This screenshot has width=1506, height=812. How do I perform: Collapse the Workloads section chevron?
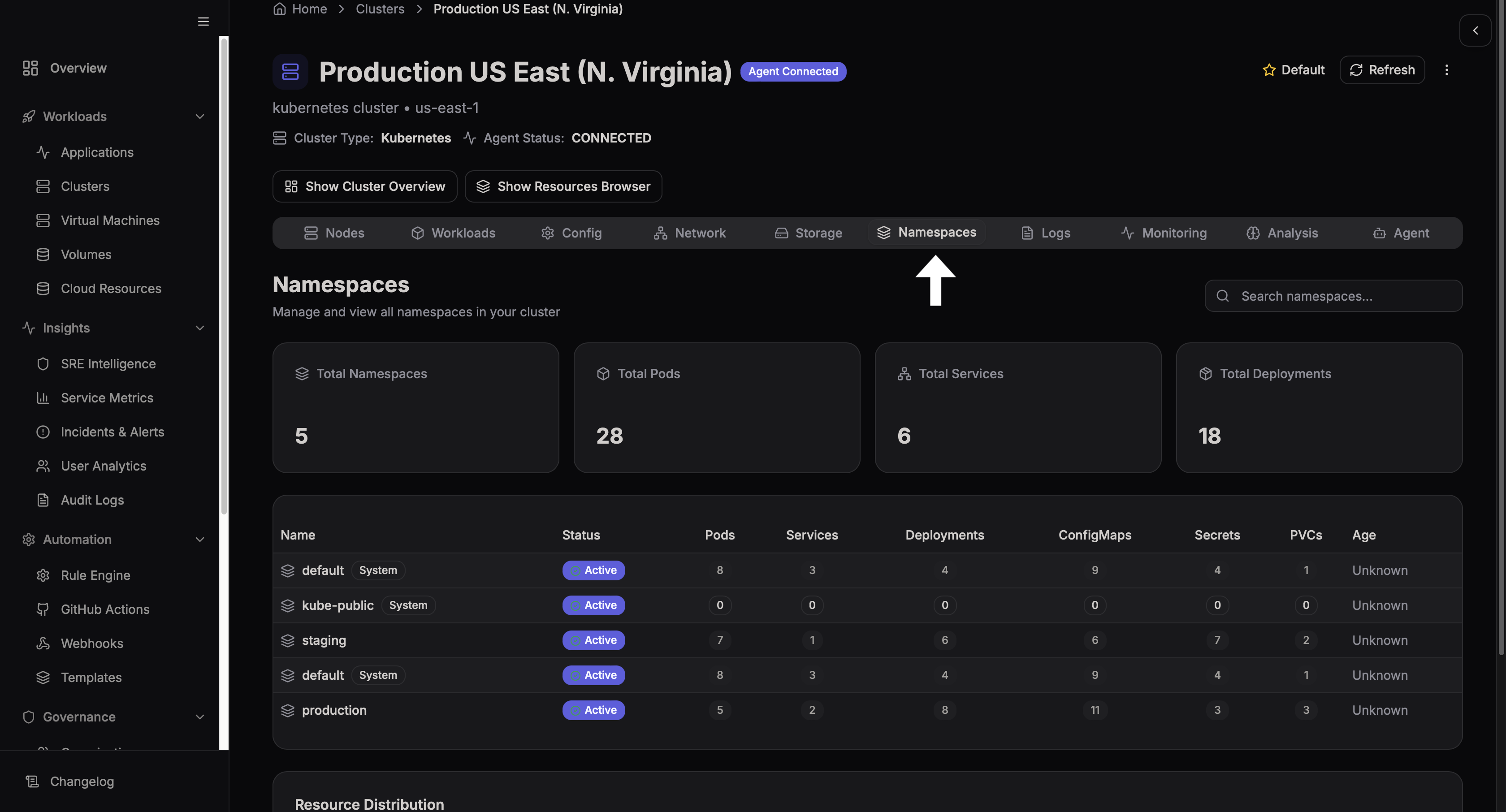coord(200,117)
